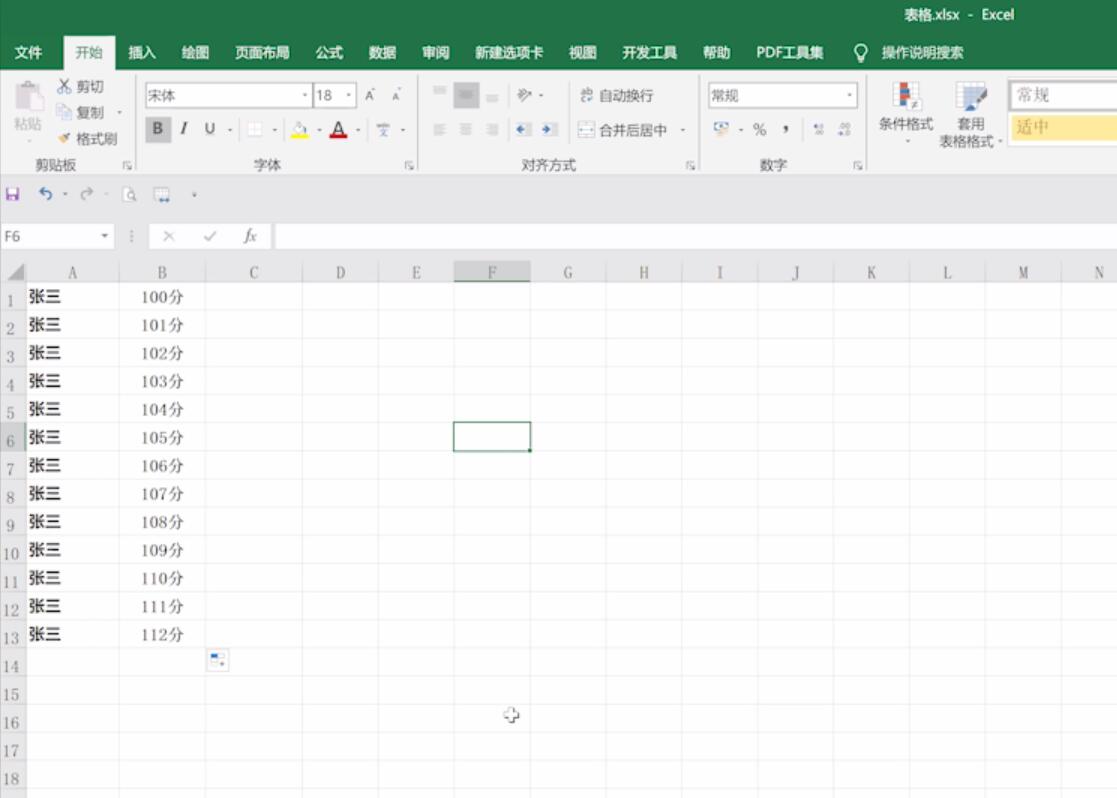
Task: Select the 适中 cell style
Action: (x=1064, y=128)
